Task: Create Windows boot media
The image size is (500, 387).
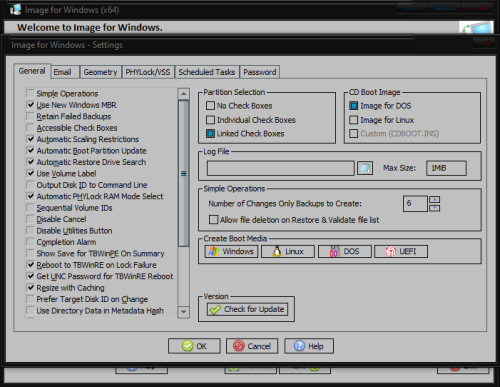Action: click(x=231, y=251)
